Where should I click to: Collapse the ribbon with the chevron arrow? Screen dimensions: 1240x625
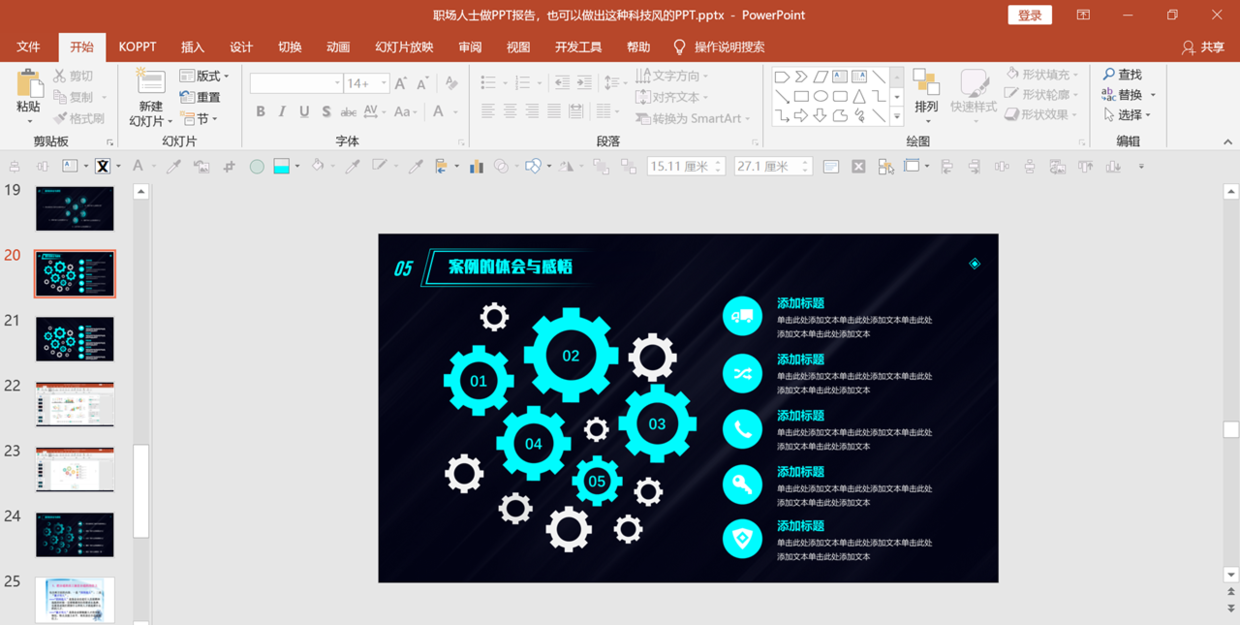[x=1229, y=142]
